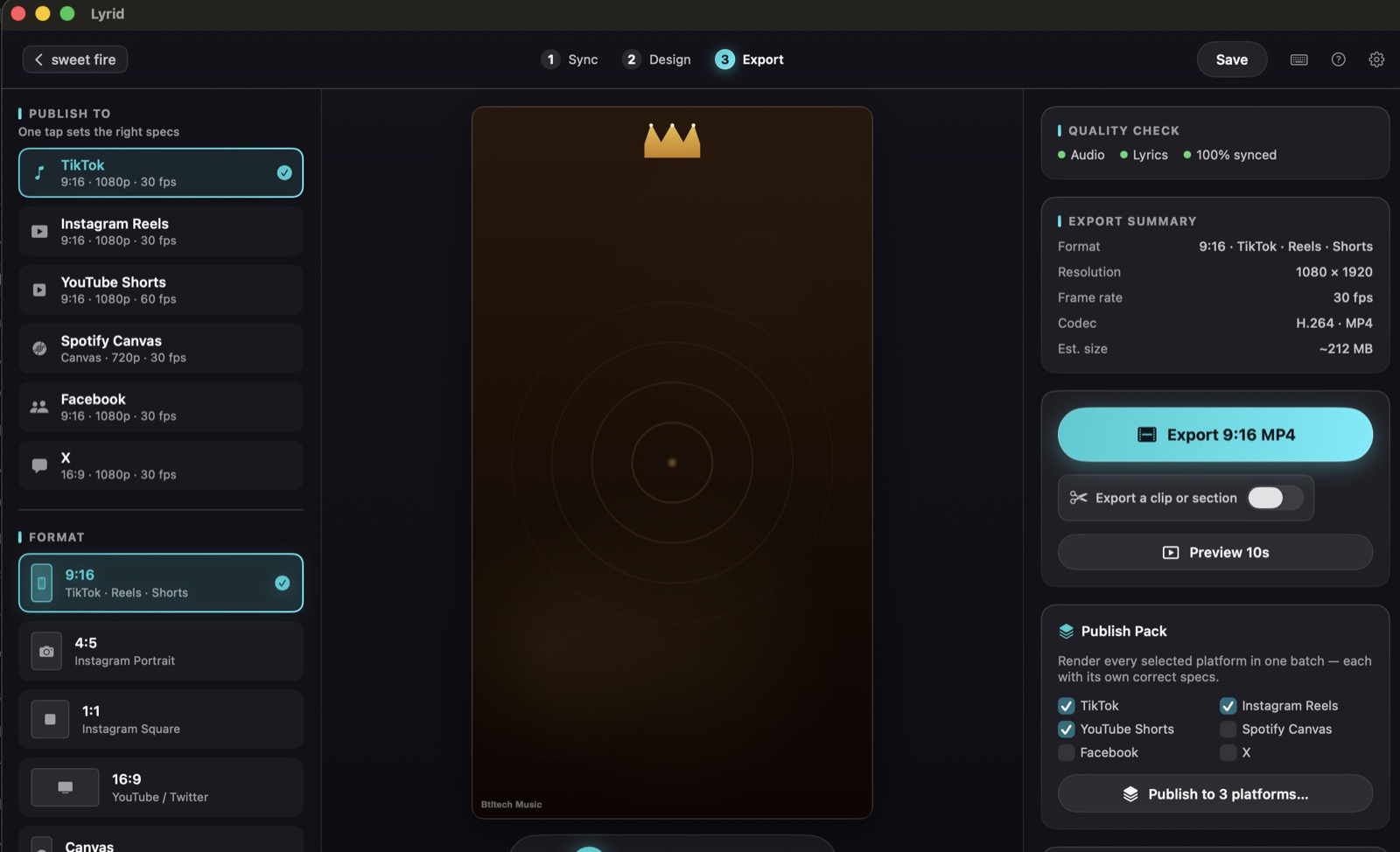Click the 100% synced status
Viewport: 1400px width, 852px height.
coord(1229,155)
